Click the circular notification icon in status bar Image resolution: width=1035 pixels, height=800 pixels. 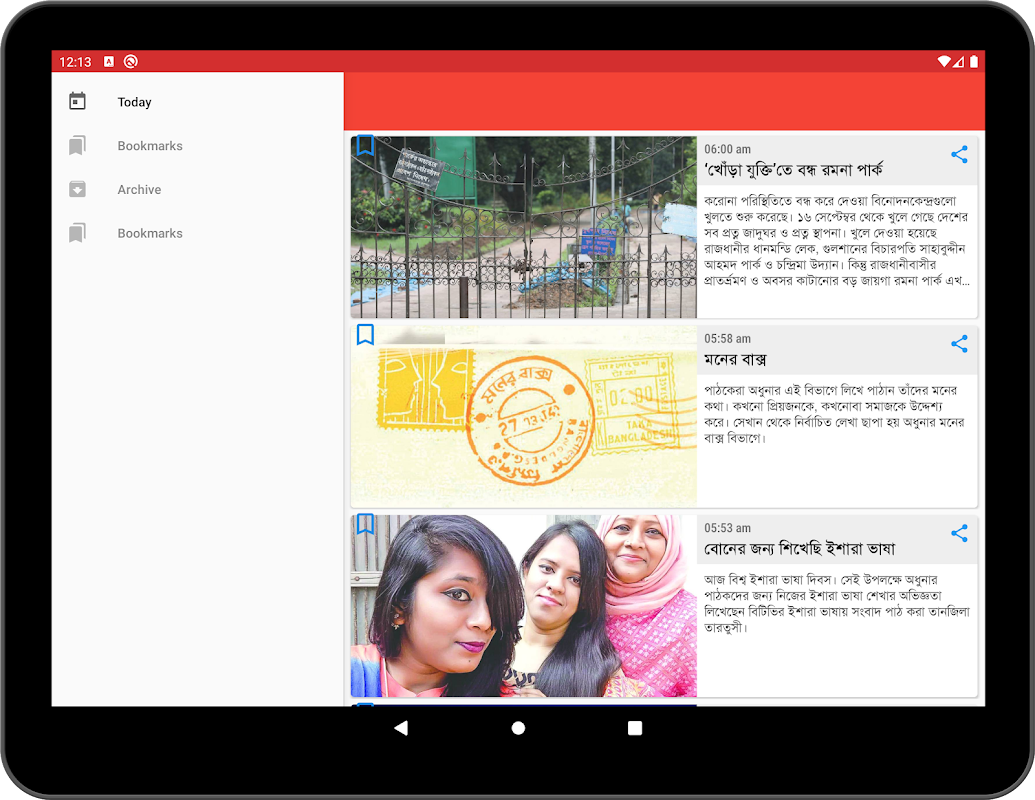131,61
